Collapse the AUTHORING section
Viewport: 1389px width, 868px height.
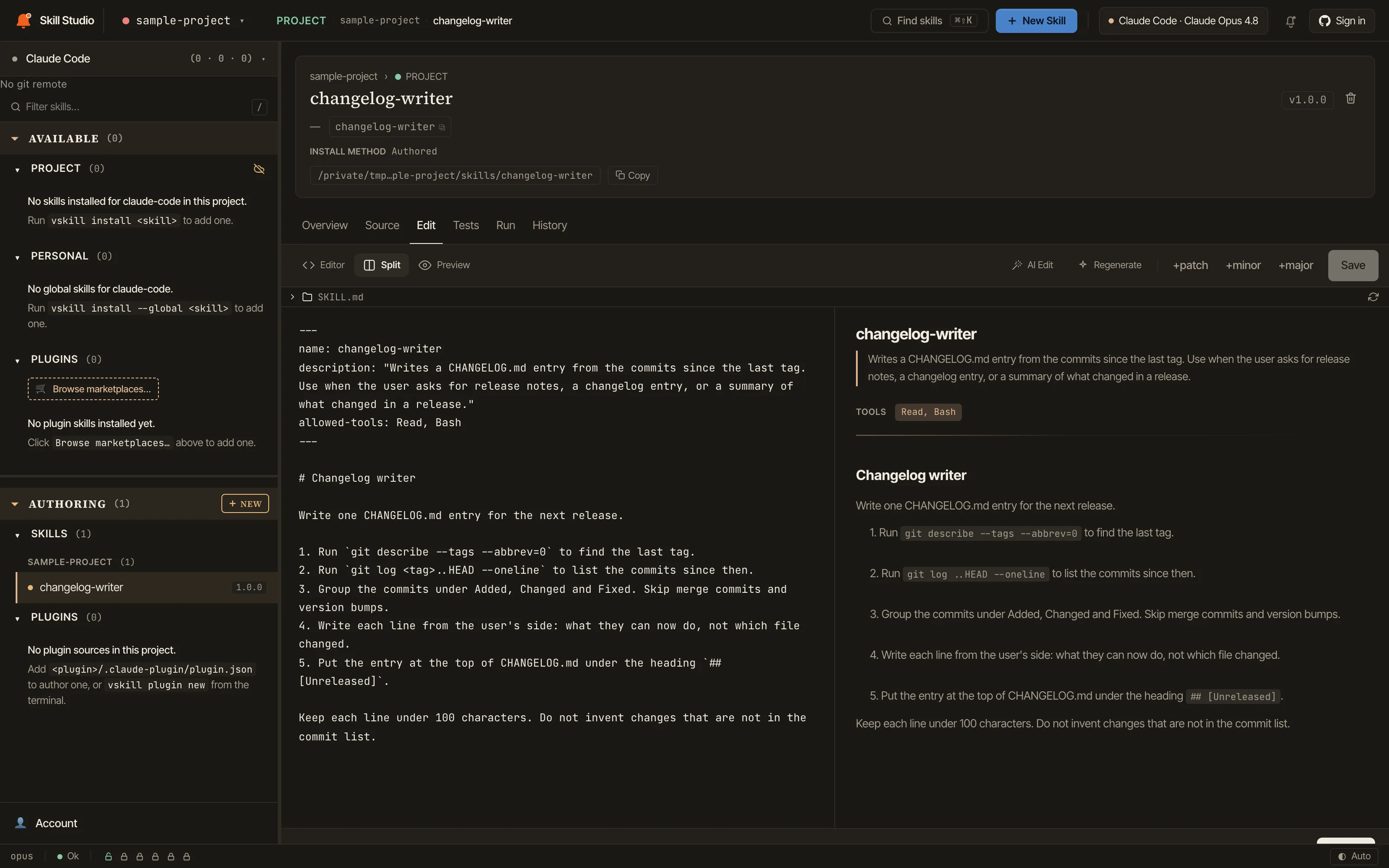click(15, 504)
